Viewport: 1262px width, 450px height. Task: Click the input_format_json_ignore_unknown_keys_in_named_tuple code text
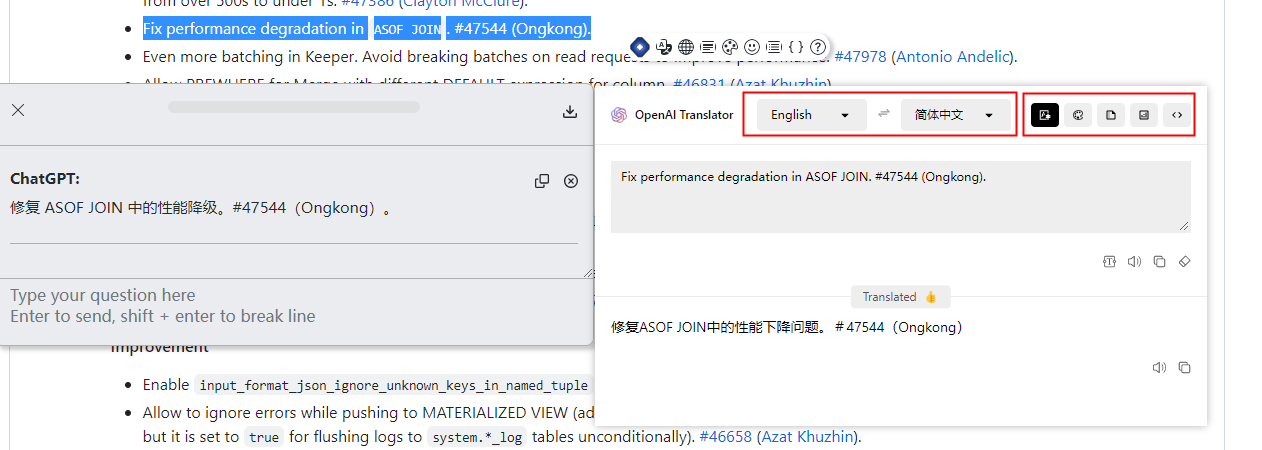pos(395,385)
